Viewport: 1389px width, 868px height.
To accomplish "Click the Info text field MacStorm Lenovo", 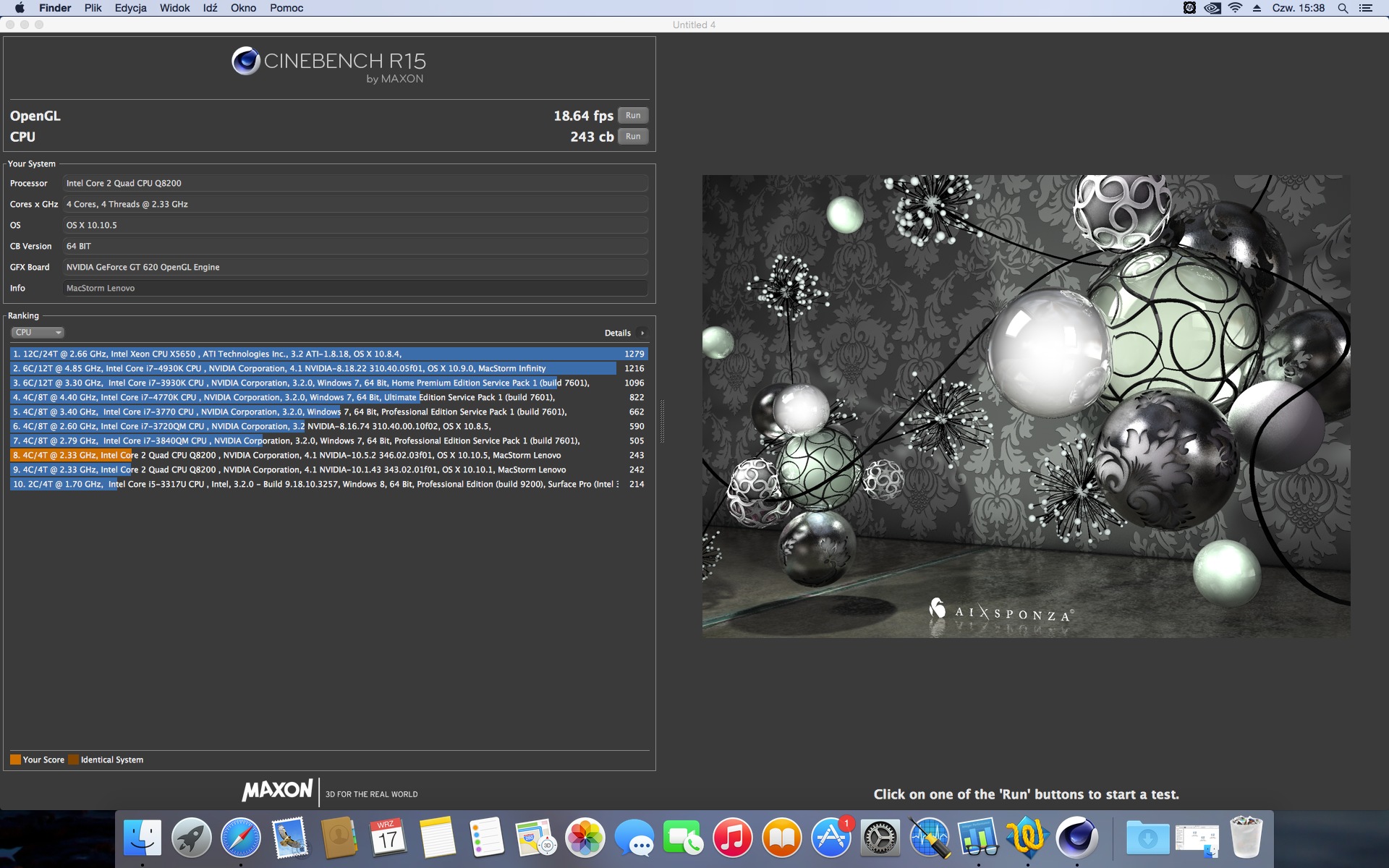I will pyautogui.click(x=354, y=289).
